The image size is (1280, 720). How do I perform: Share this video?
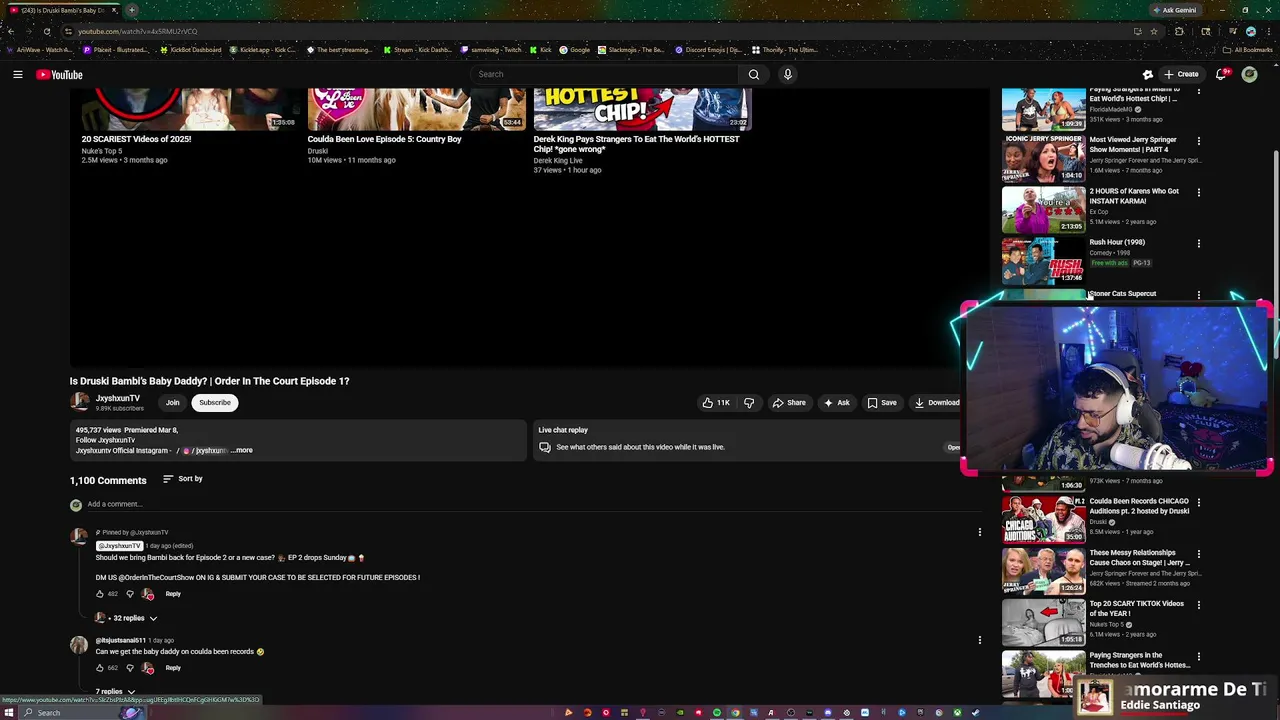789,403
